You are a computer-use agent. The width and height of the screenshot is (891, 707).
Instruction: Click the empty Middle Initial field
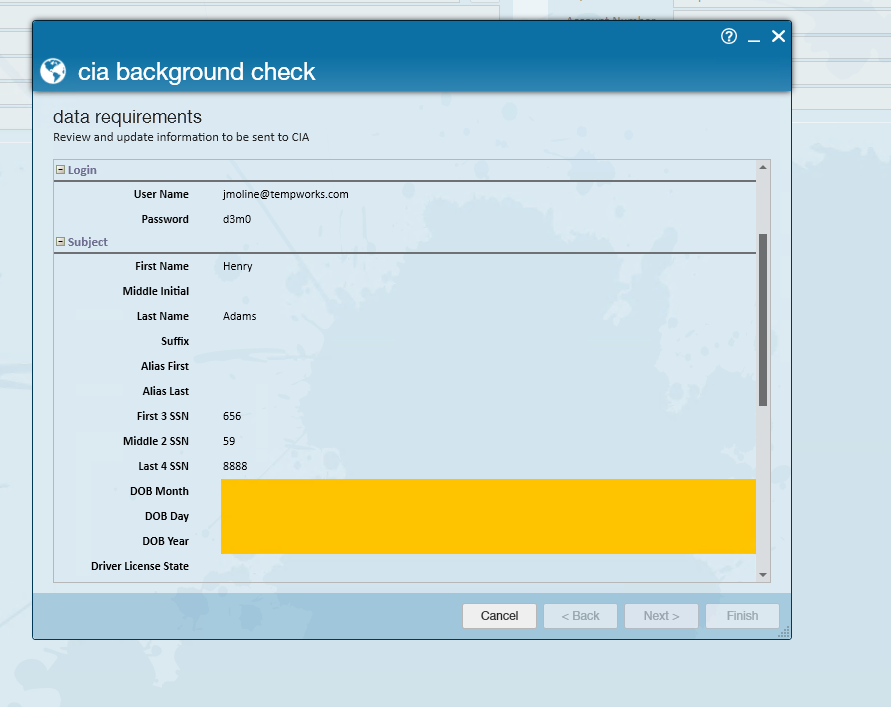489,291
